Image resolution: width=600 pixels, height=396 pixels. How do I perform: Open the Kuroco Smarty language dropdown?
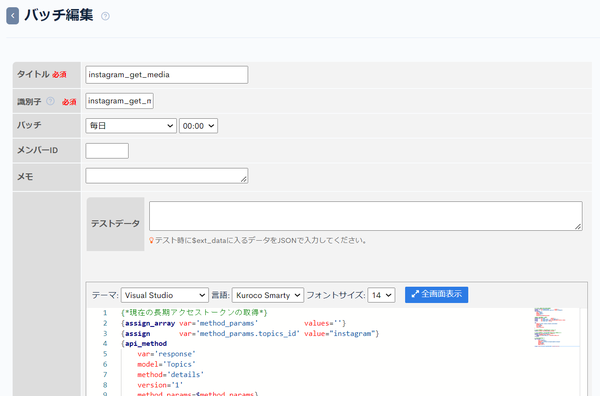tap(268, 295)
